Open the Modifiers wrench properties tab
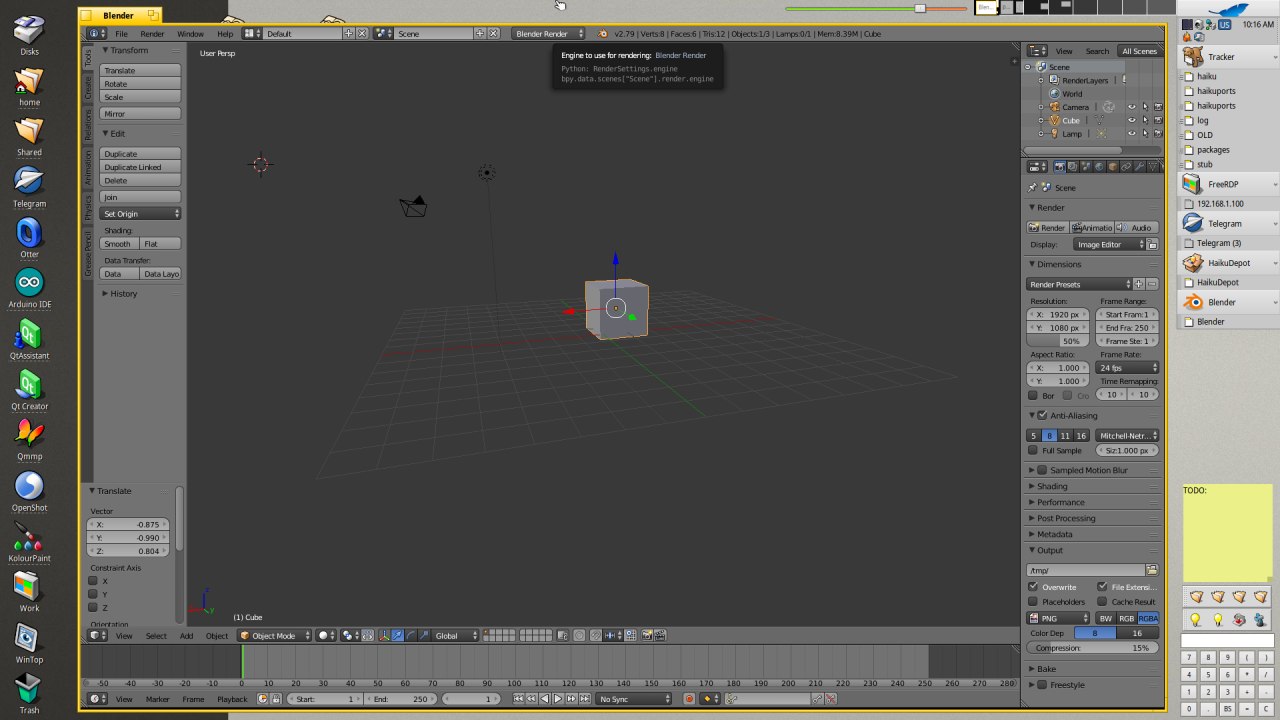This screenshot has height=720, width=1280. click(1139, 167)
